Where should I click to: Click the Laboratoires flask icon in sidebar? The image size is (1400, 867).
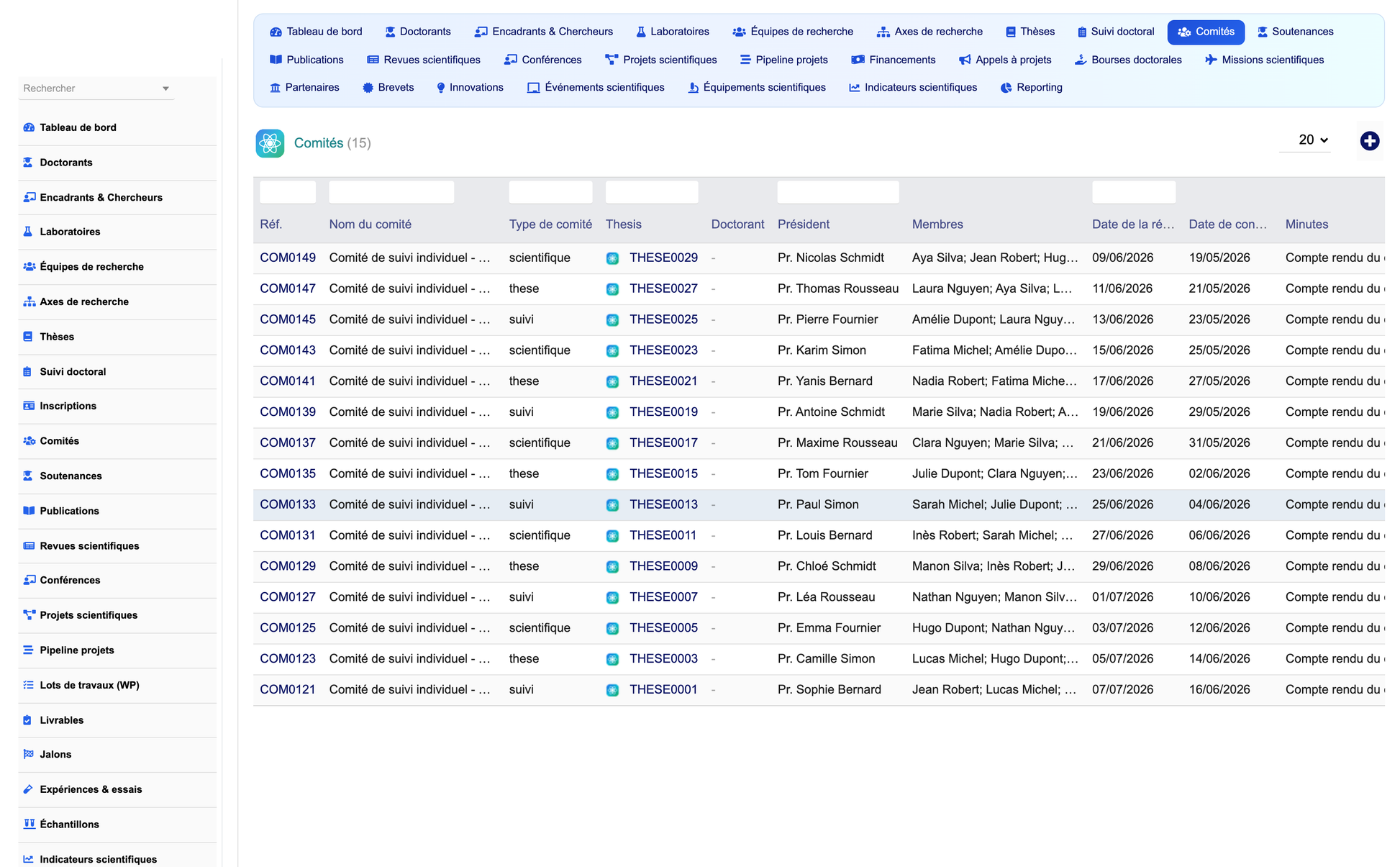[28, 232]
